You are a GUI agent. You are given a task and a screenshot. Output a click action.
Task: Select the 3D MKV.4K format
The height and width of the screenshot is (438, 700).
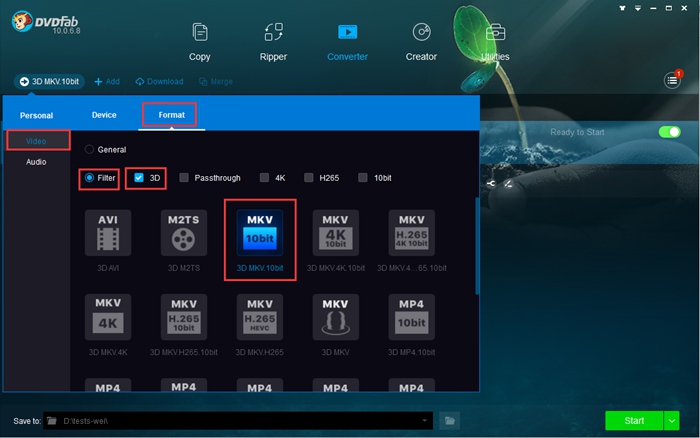click(x=108, y=325)
